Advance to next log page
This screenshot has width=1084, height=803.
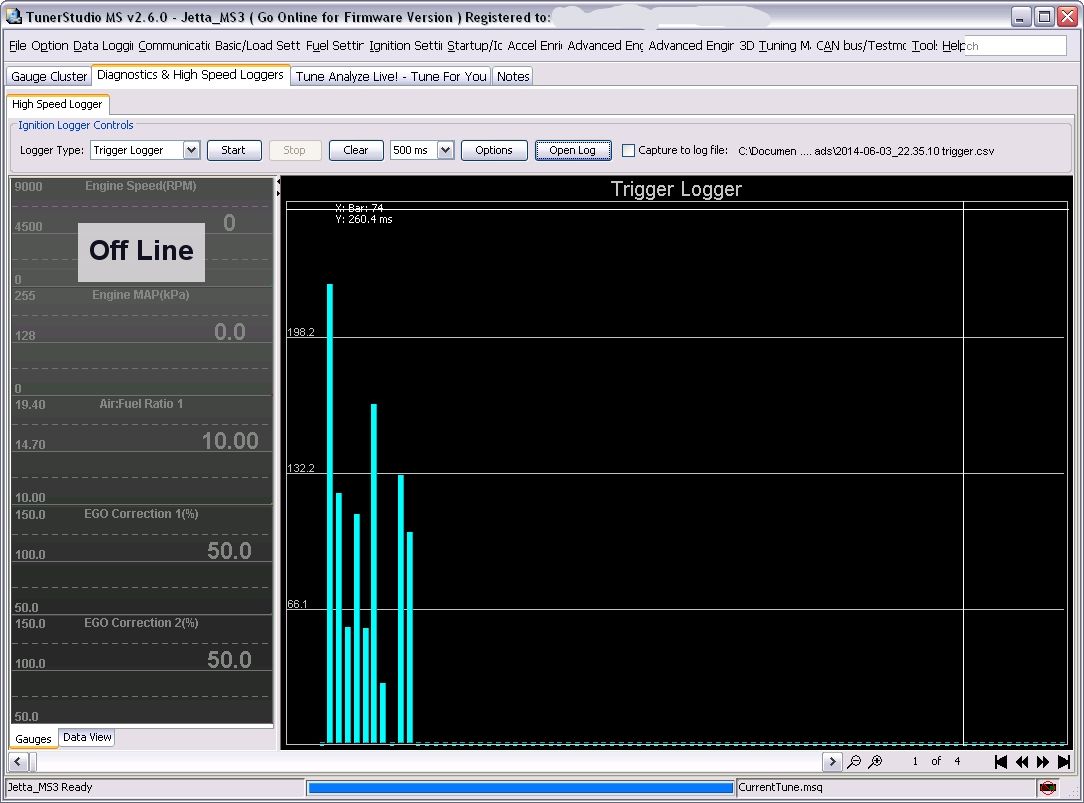[1043, 762]
